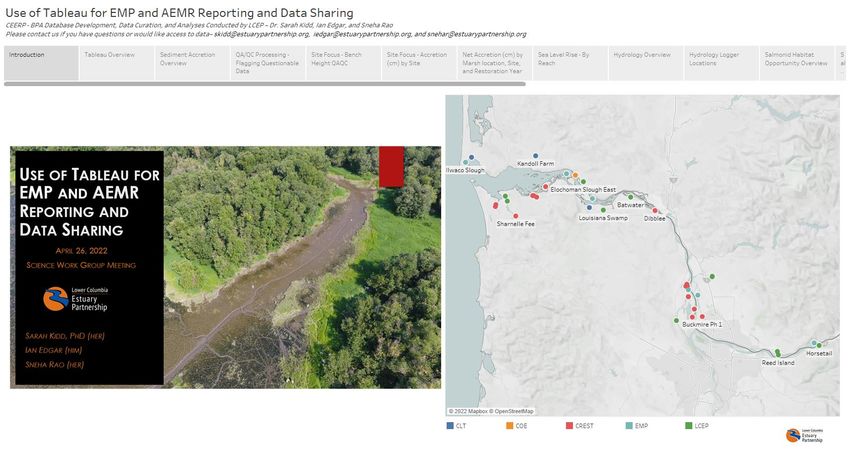Click the story tabs horizontal scrollbar
This screenshot has width=850, height=450.
pyautogui.click(x=265, y=84)
